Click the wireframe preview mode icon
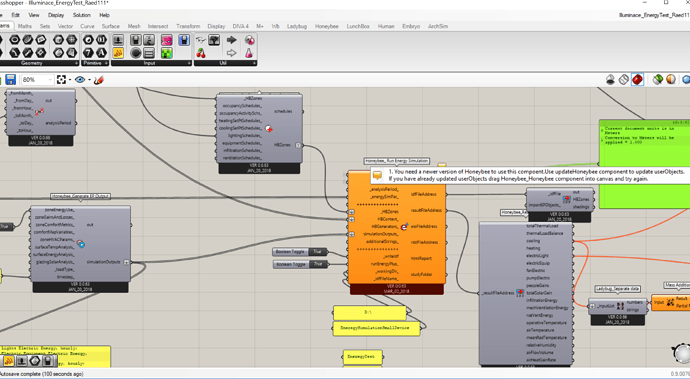Viewport: 690px width, 379px height. click(x=624, y=80)
